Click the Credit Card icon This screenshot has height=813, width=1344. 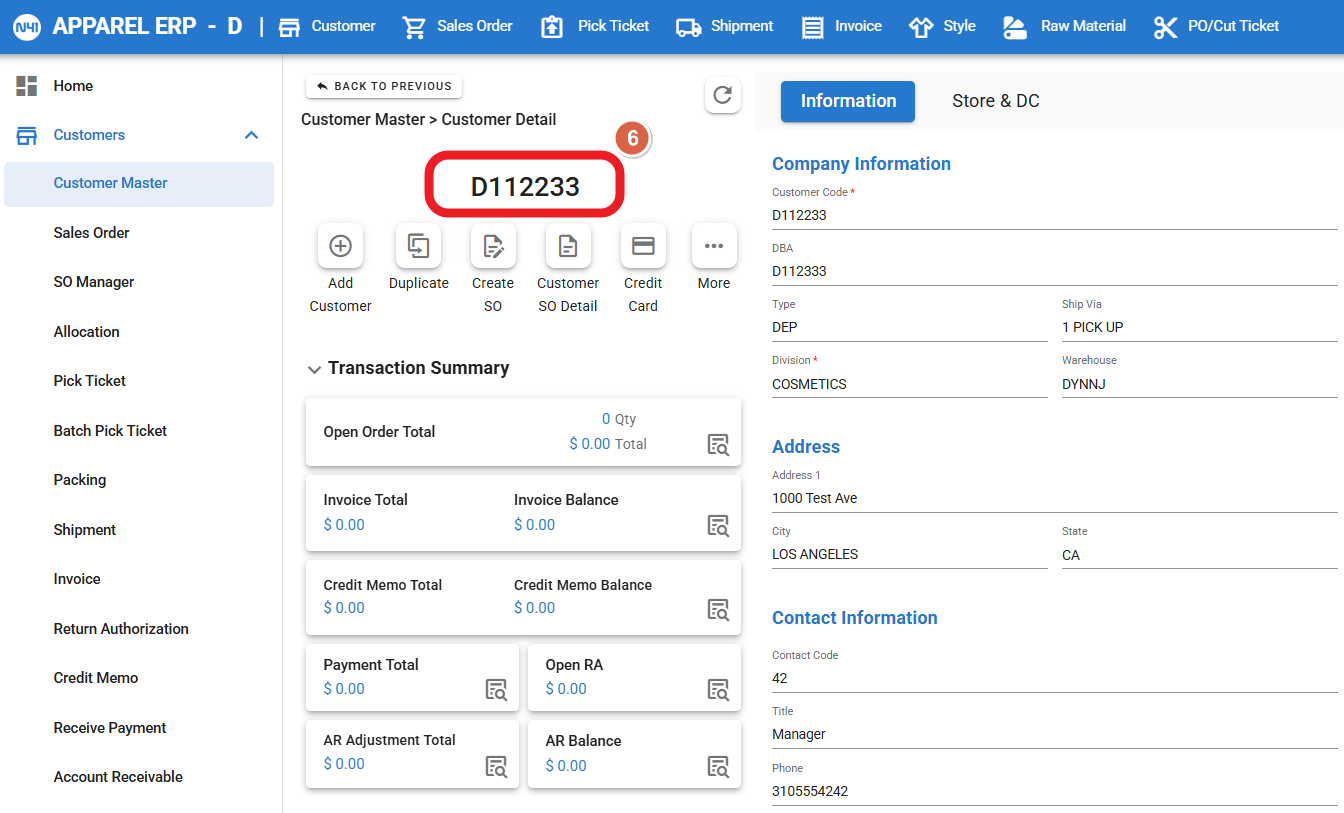coord(643,246)
